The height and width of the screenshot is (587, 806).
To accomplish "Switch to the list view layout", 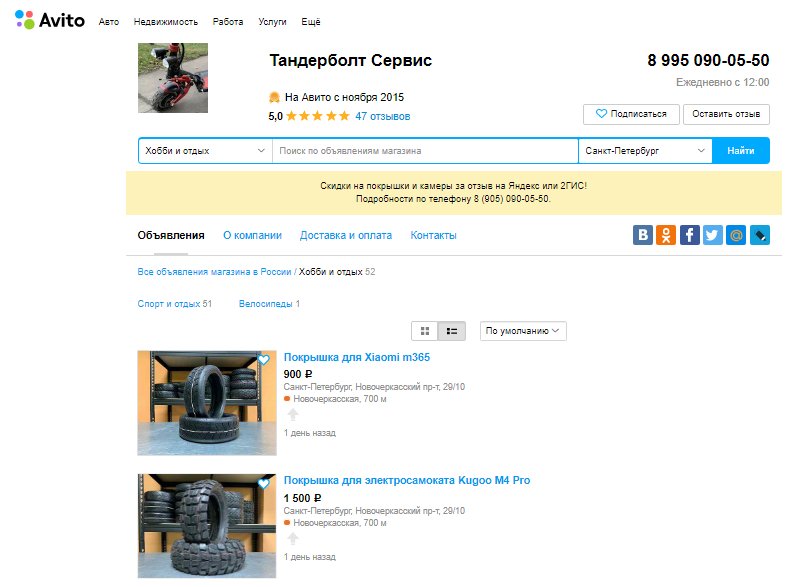I will pos(452,330).
